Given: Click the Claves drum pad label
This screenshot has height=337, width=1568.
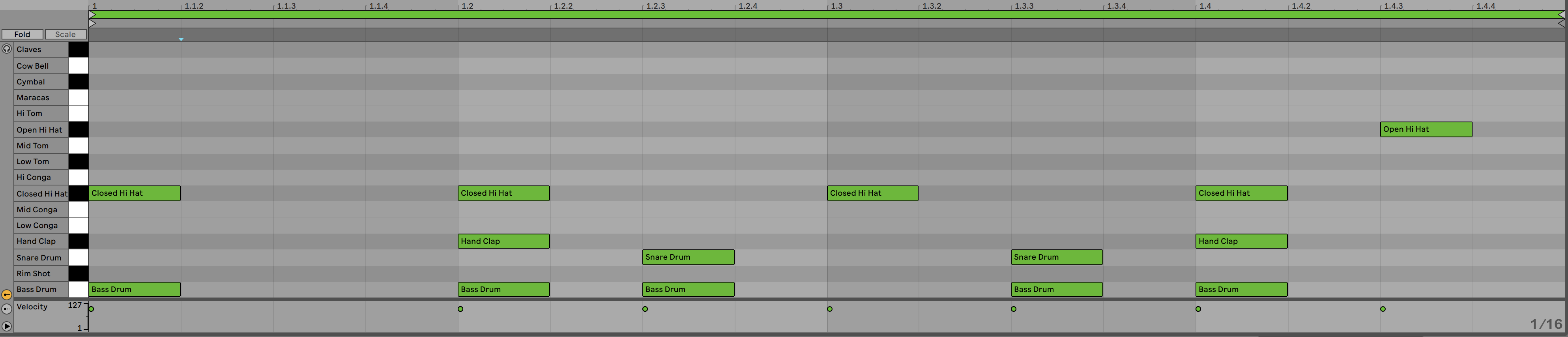Looking at the screenshot, I should coord(29,49).
